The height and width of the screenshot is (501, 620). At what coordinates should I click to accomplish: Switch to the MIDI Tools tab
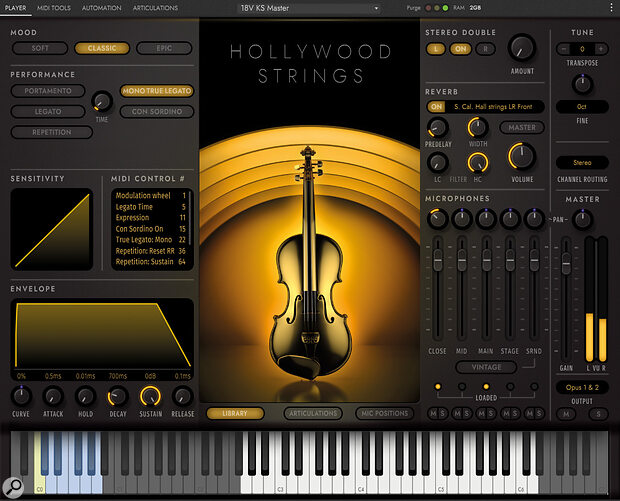pyautogui.click(x=54, y=8)
